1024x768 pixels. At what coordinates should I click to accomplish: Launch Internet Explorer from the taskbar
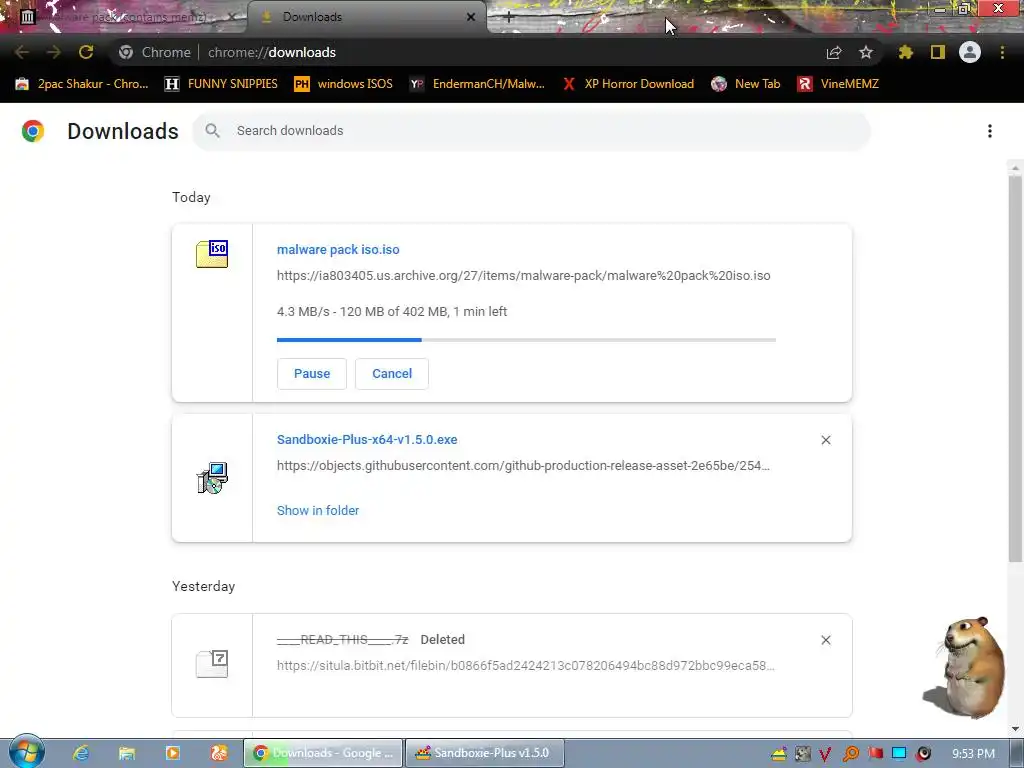[81, 753]
